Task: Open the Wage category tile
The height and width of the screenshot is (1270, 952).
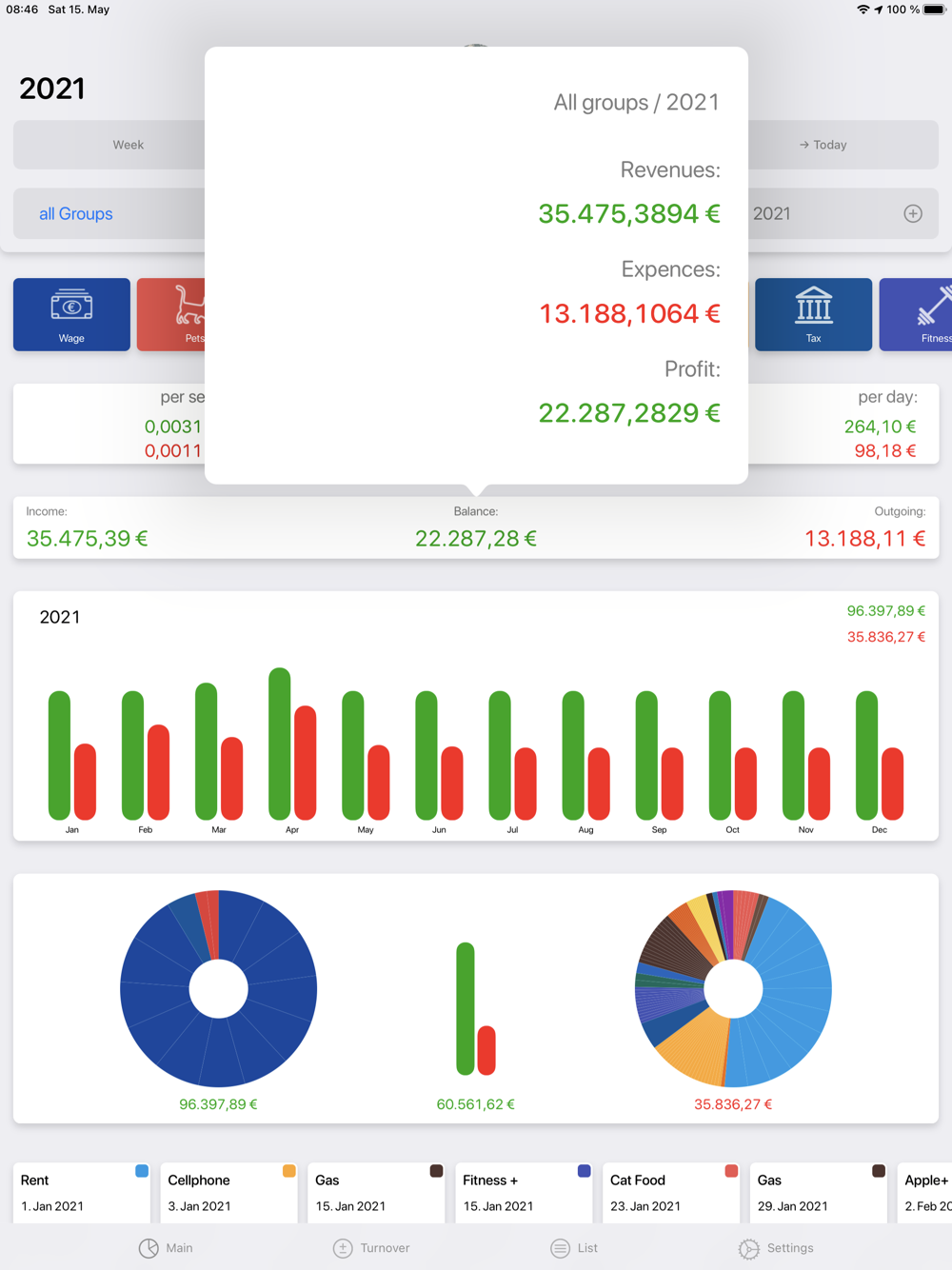Action: click(x=71, y=314)
